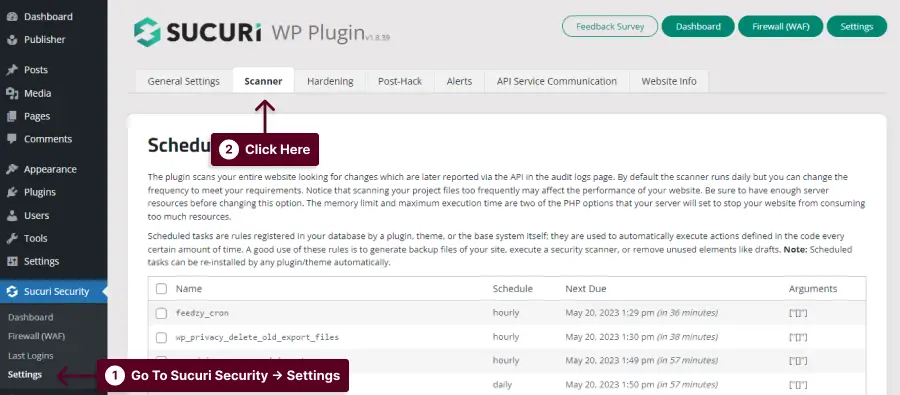Click the Pages icon in sidebar
Image resolution: width=900 pixels, height=395 pixels.
(12, 116)
